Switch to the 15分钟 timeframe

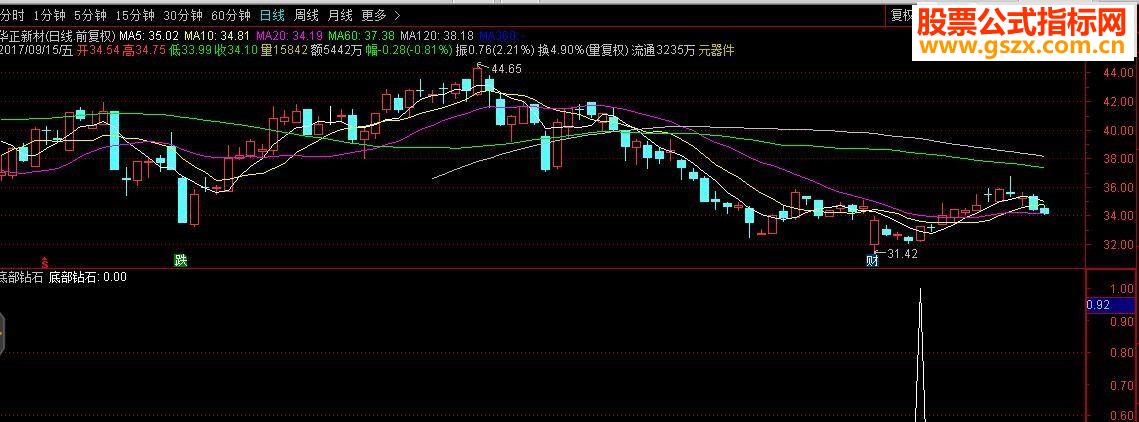click(x=135, y=15)
